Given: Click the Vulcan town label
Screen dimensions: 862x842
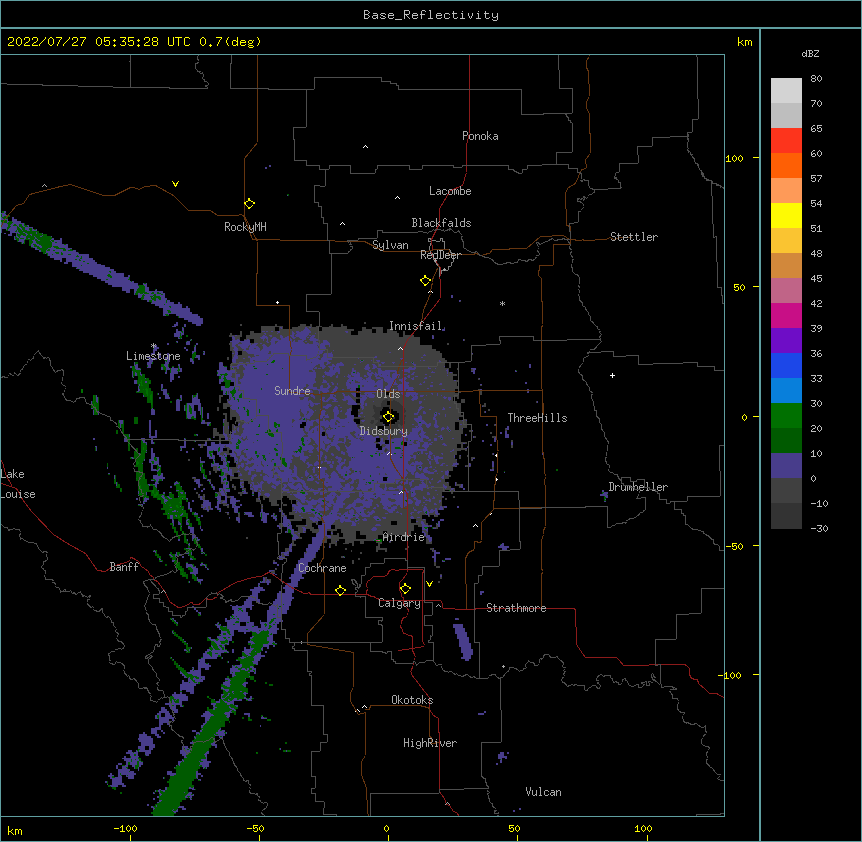Looking at the screenshot, I should point(543,792).
